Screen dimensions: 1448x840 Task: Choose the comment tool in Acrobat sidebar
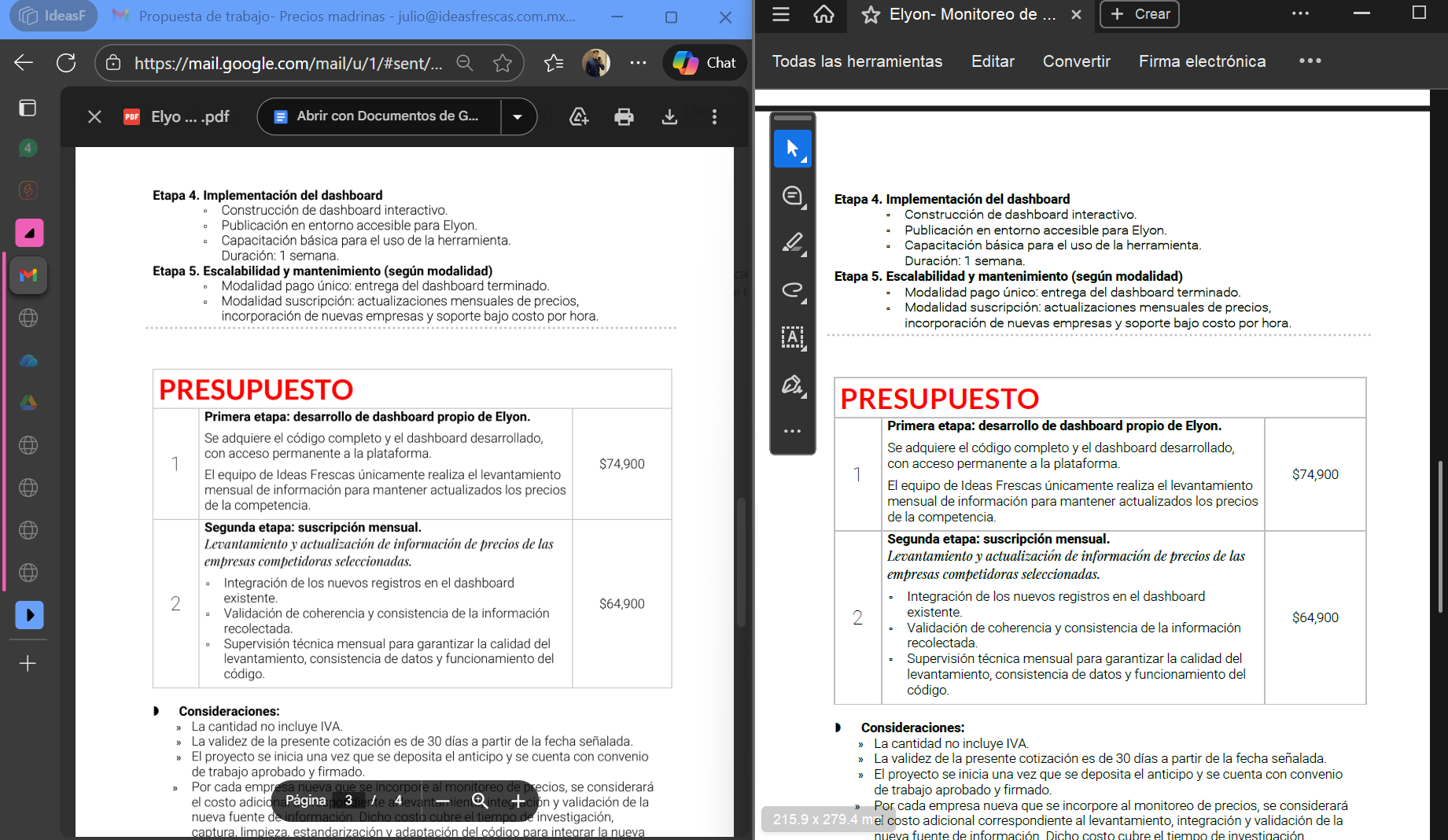tap(792, 196)
